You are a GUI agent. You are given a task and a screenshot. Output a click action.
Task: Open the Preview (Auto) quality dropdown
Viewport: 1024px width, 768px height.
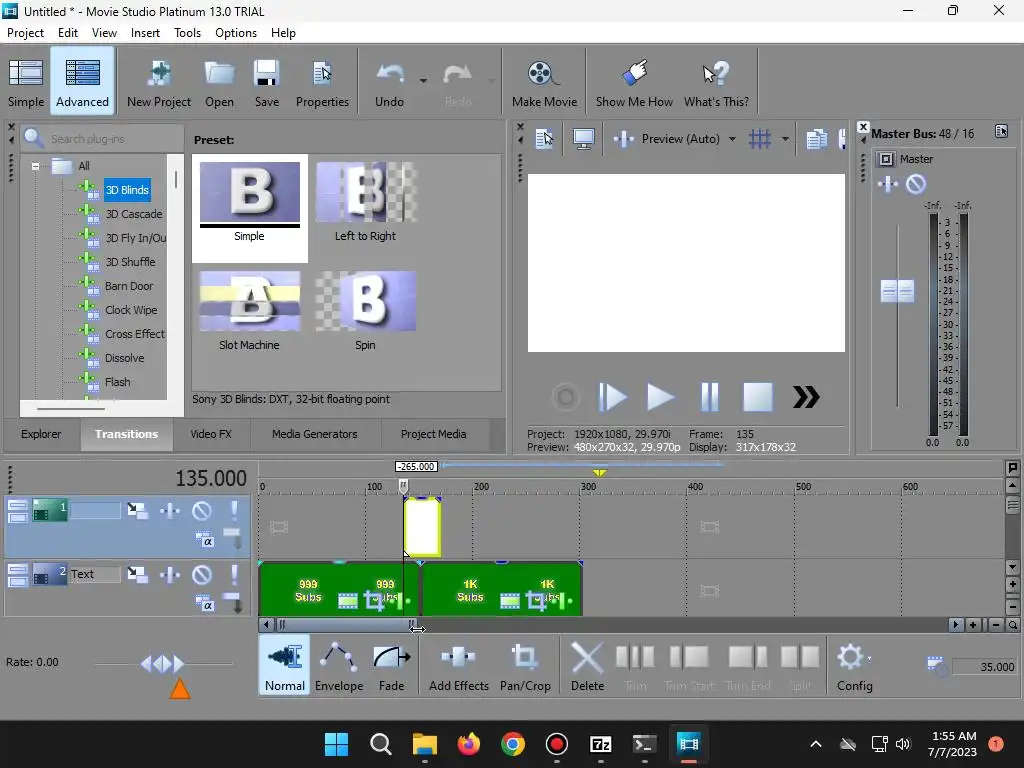click(x=732, y=139)
